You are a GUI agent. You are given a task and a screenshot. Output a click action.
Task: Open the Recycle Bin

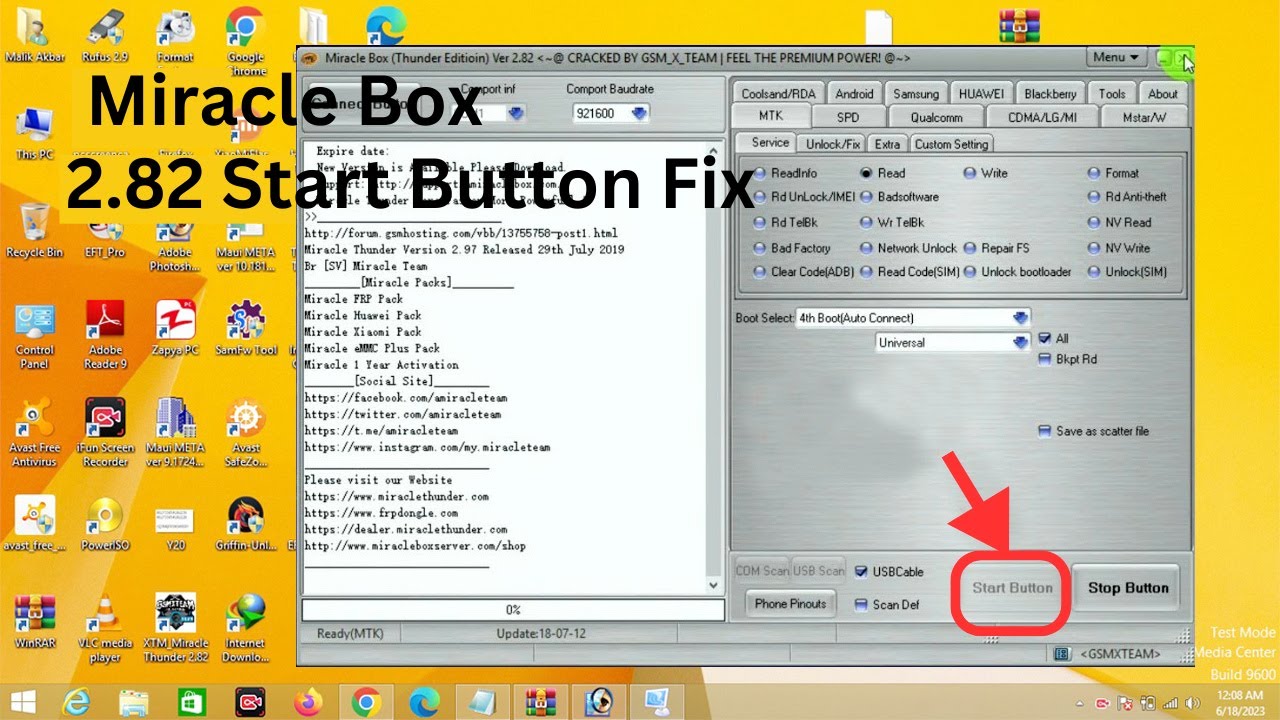(35, 231)
